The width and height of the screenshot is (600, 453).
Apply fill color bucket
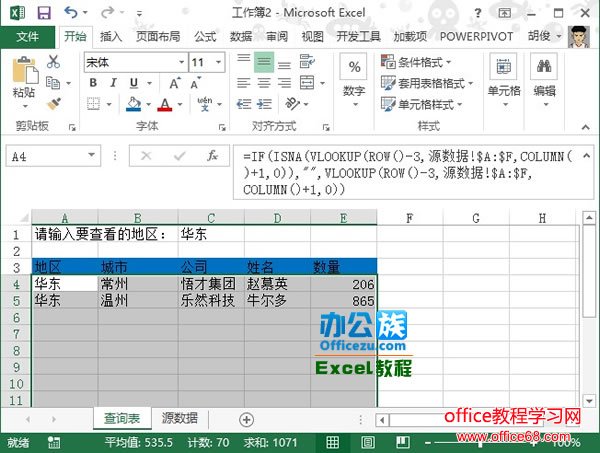coord(134,104)
